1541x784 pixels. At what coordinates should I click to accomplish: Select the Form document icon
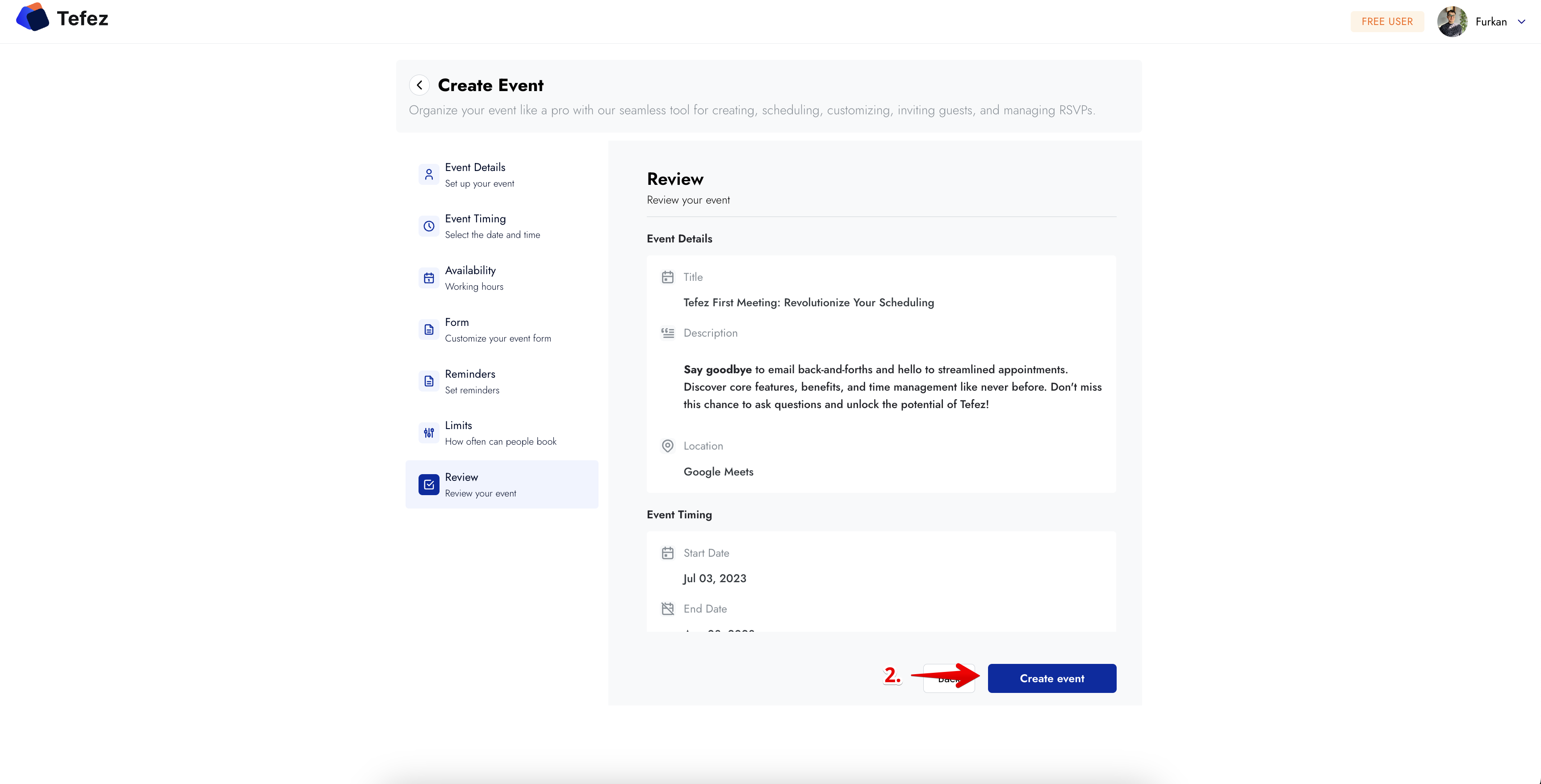coord(429,329)
